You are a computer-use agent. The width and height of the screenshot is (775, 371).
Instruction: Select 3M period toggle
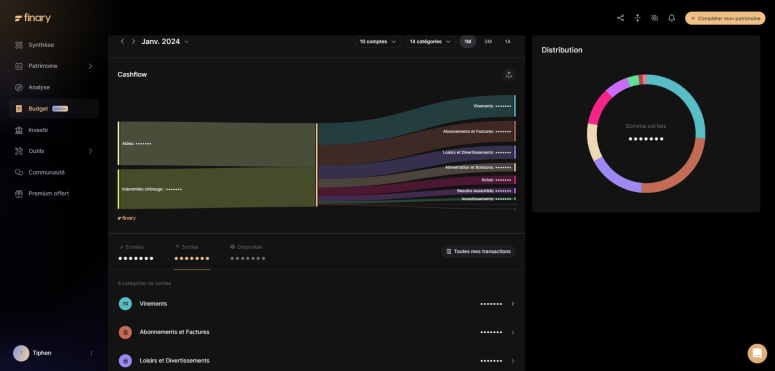pyautogui.click(x=488, y=41)
